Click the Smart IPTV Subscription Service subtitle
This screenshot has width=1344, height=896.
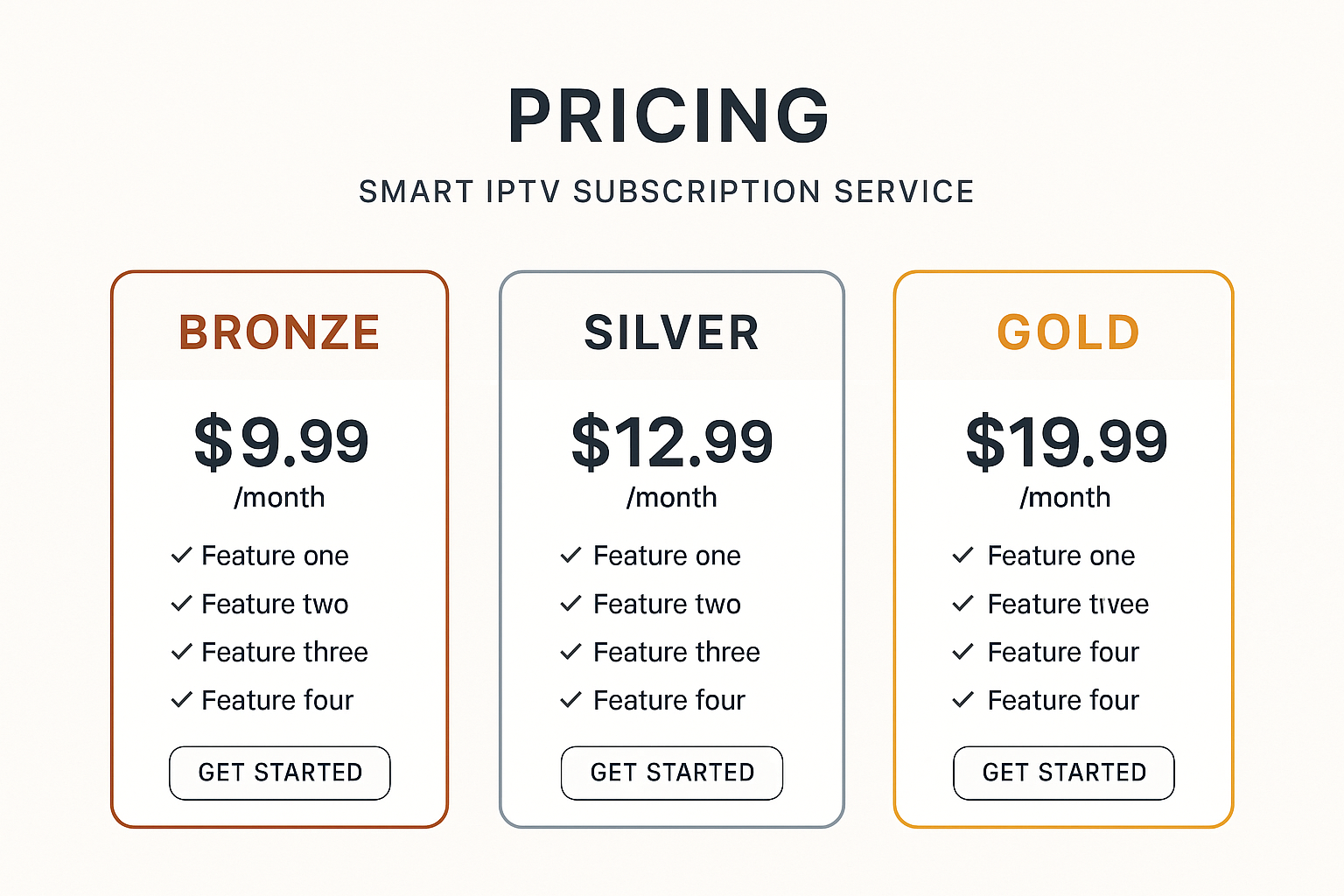click(667, 192)
